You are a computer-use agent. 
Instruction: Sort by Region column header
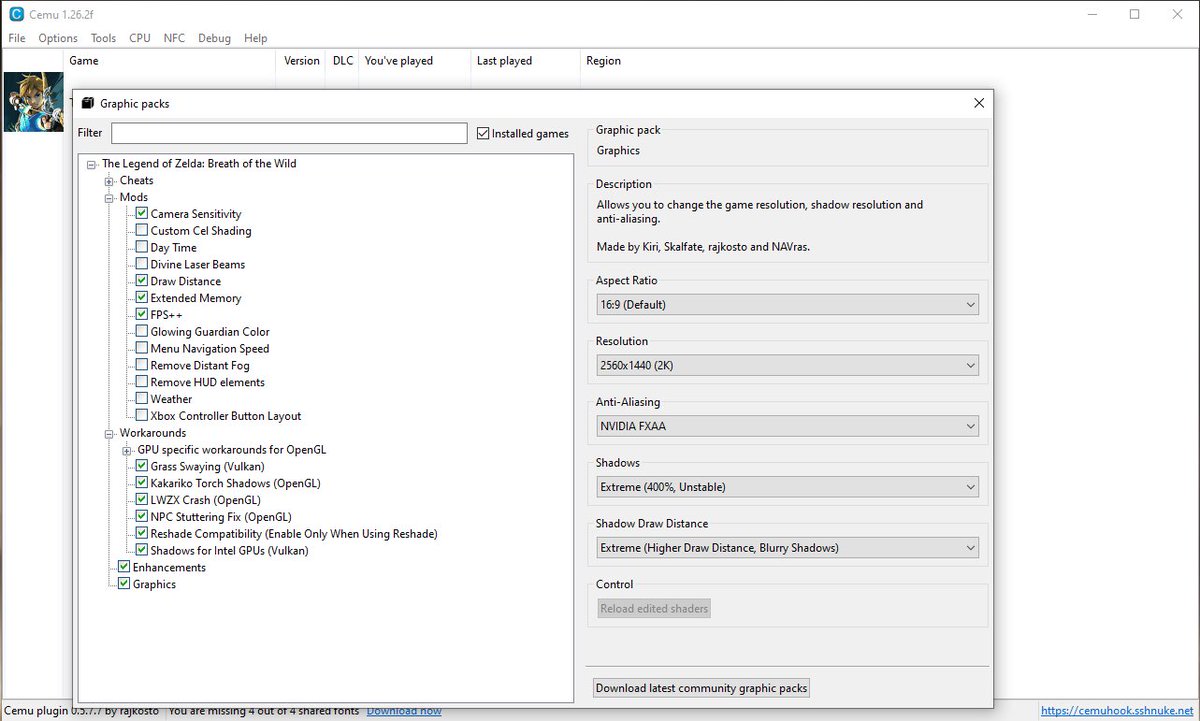point(603,61)
